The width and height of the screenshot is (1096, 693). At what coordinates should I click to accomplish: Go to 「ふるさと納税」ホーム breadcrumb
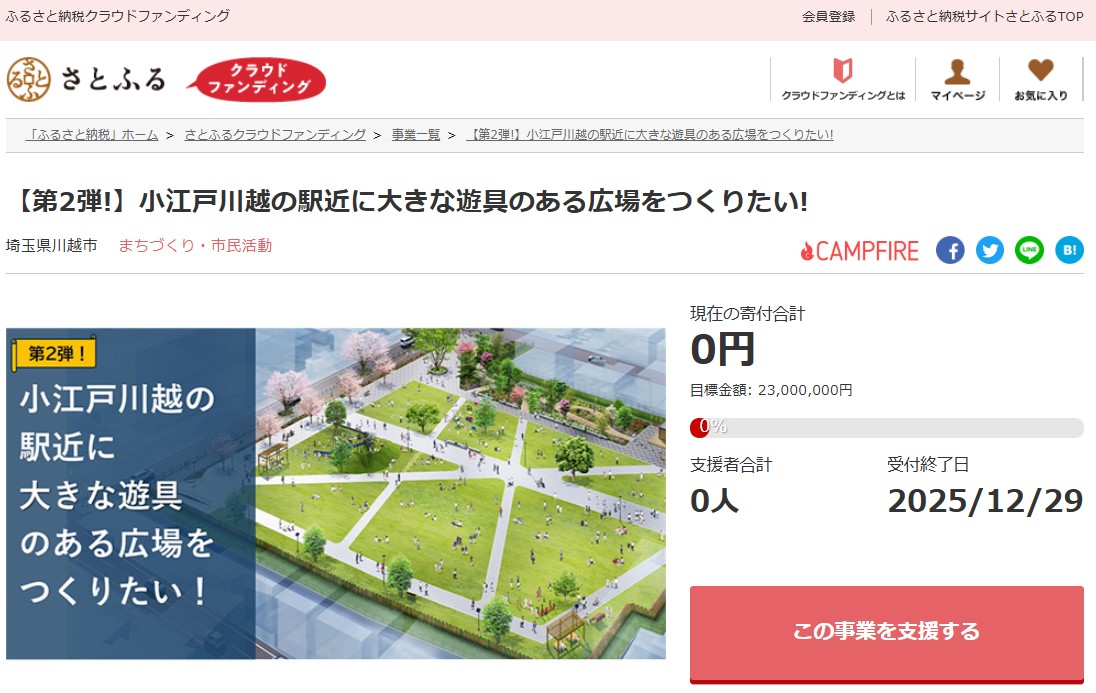[x=92, y=134]
